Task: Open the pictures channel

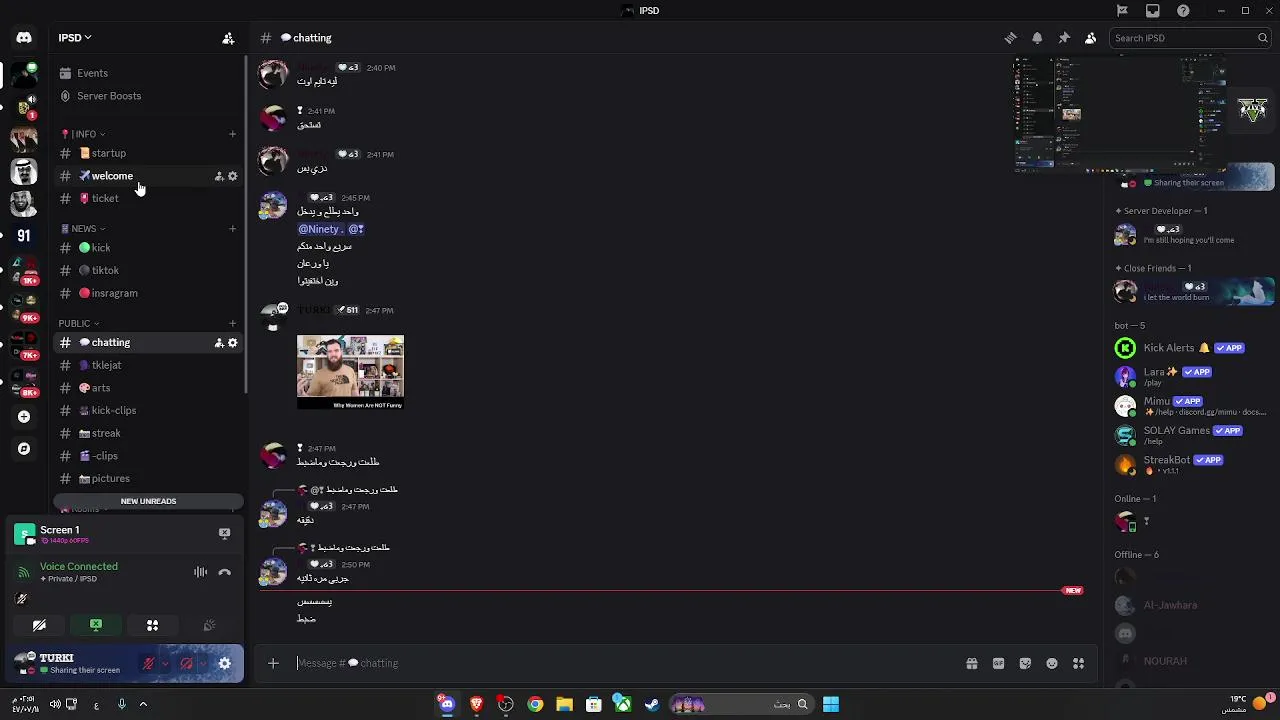Action: 148,478
